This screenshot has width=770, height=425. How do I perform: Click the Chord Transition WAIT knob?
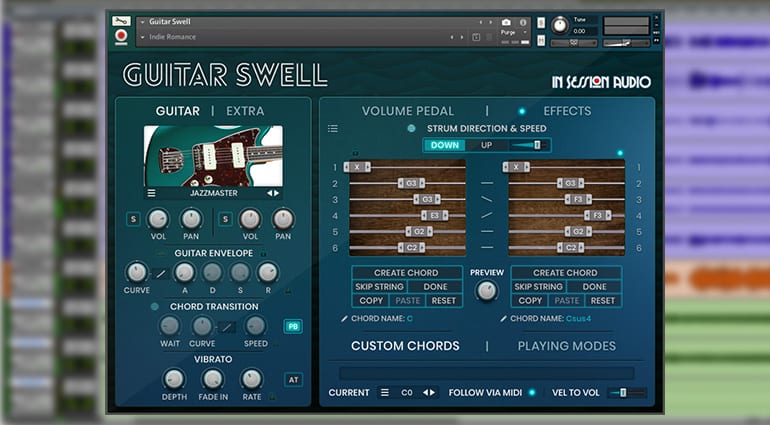169,325
